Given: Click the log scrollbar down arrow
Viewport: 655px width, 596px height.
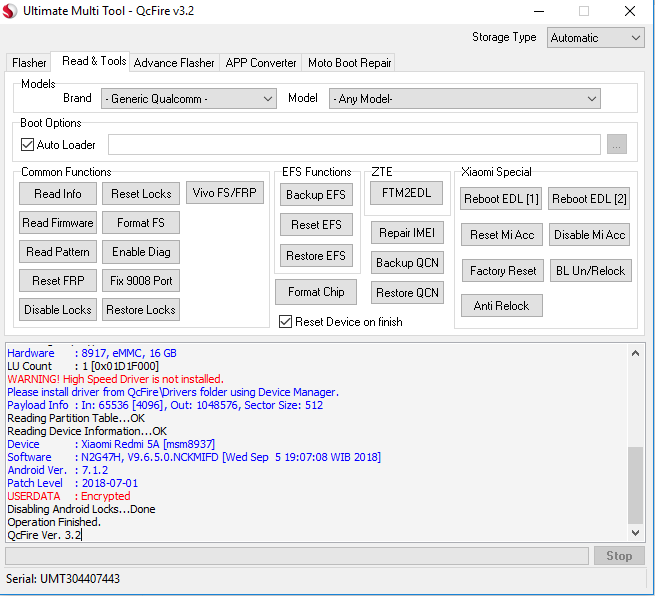Looking at the screenshot, I should (x=635, y=533).
